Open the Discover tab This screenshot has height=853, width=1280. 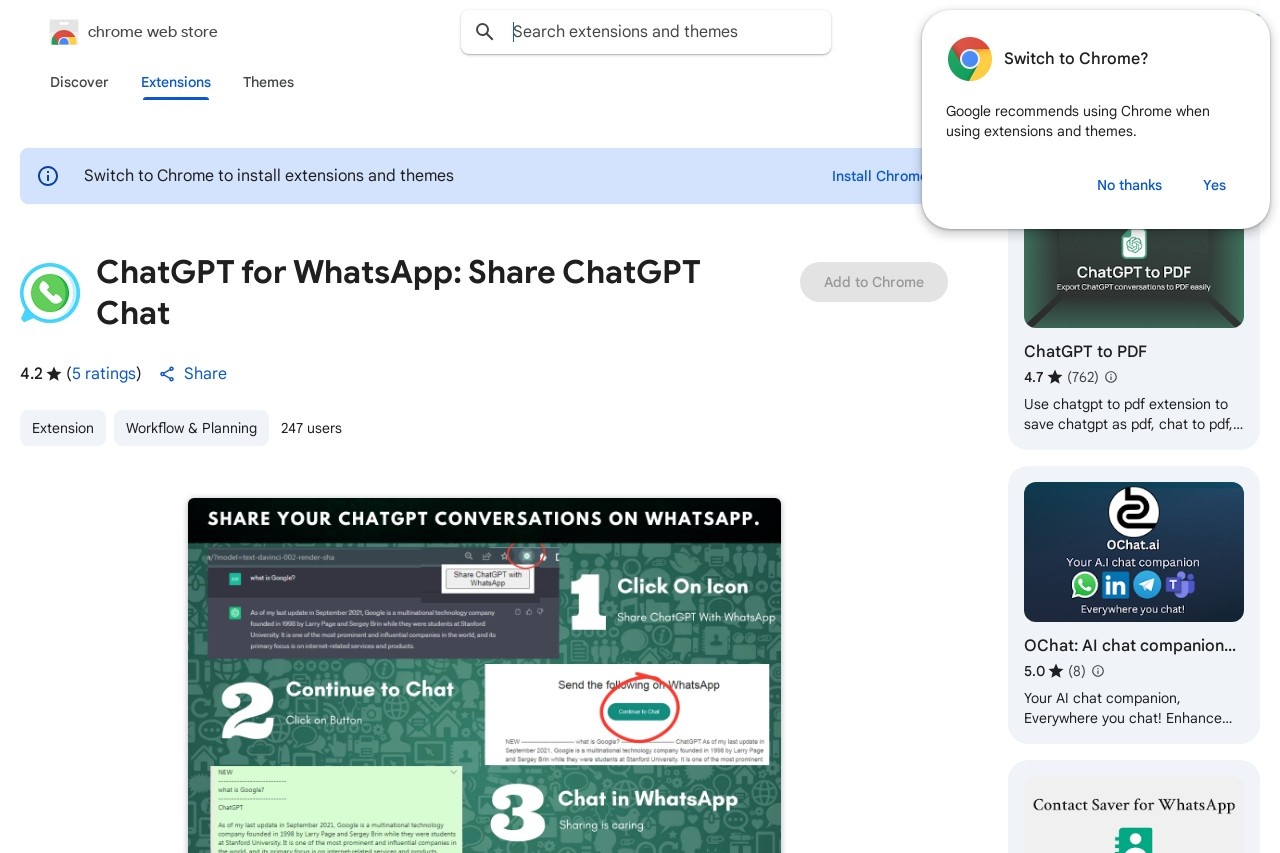(x=79, y=82)
